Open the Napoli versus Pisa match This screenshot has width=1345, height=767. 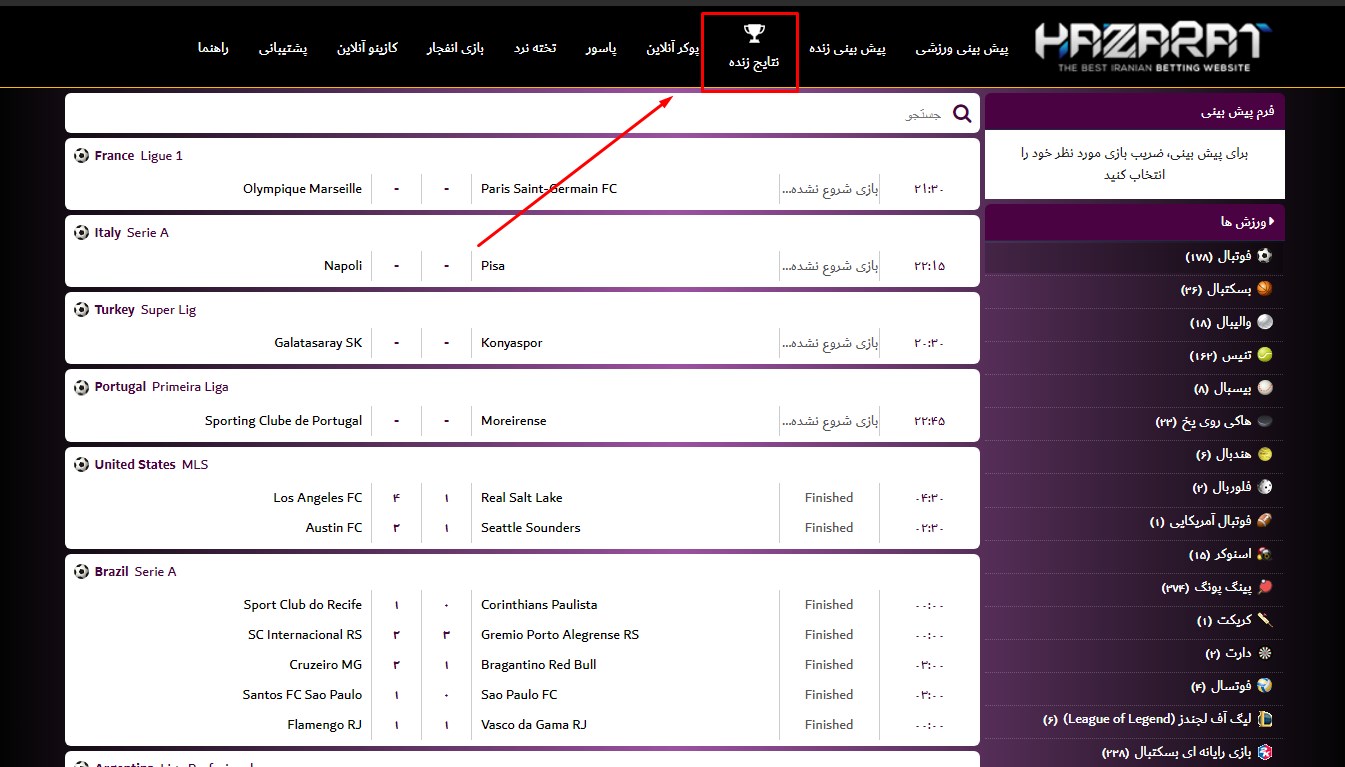pos(520,265)
